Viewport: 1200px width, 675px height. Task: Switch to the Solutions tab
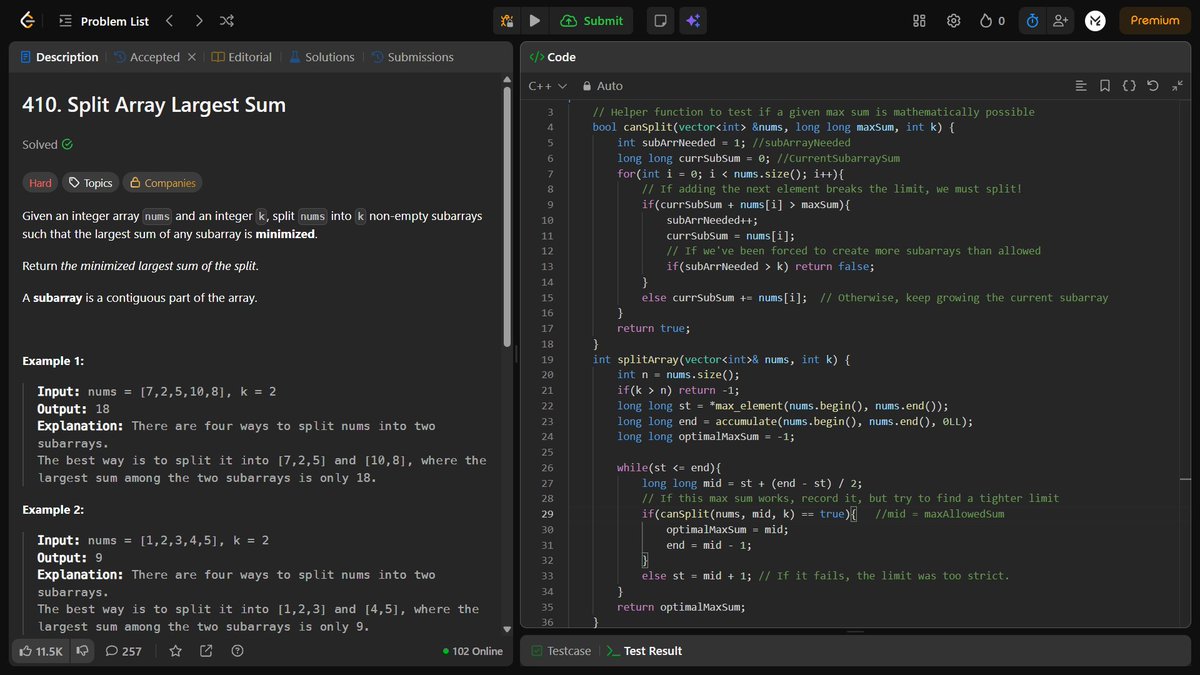(321, 57)
